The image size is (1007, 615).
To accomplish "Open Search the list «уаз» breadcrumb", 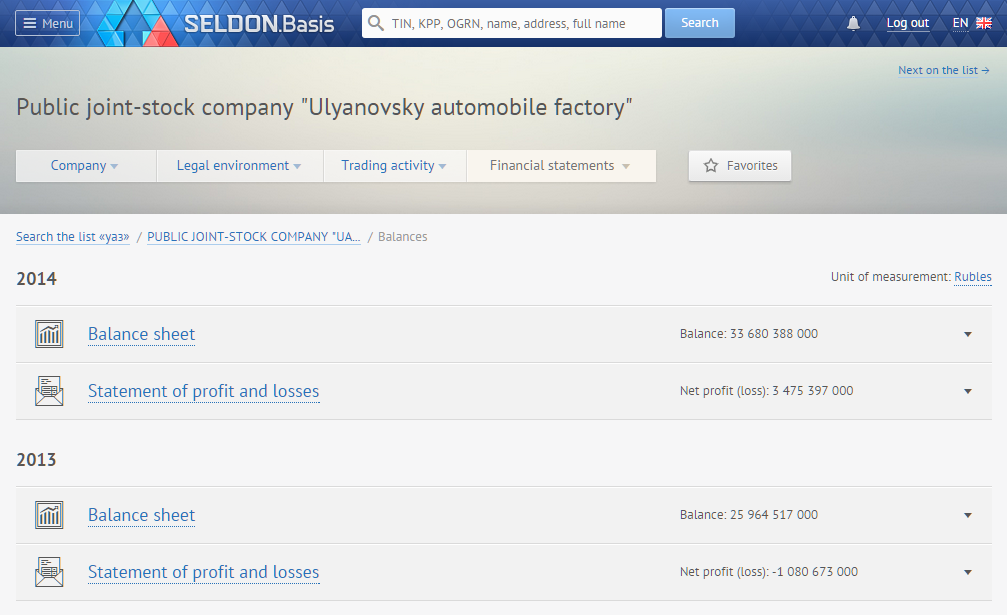I will [73, 236].
